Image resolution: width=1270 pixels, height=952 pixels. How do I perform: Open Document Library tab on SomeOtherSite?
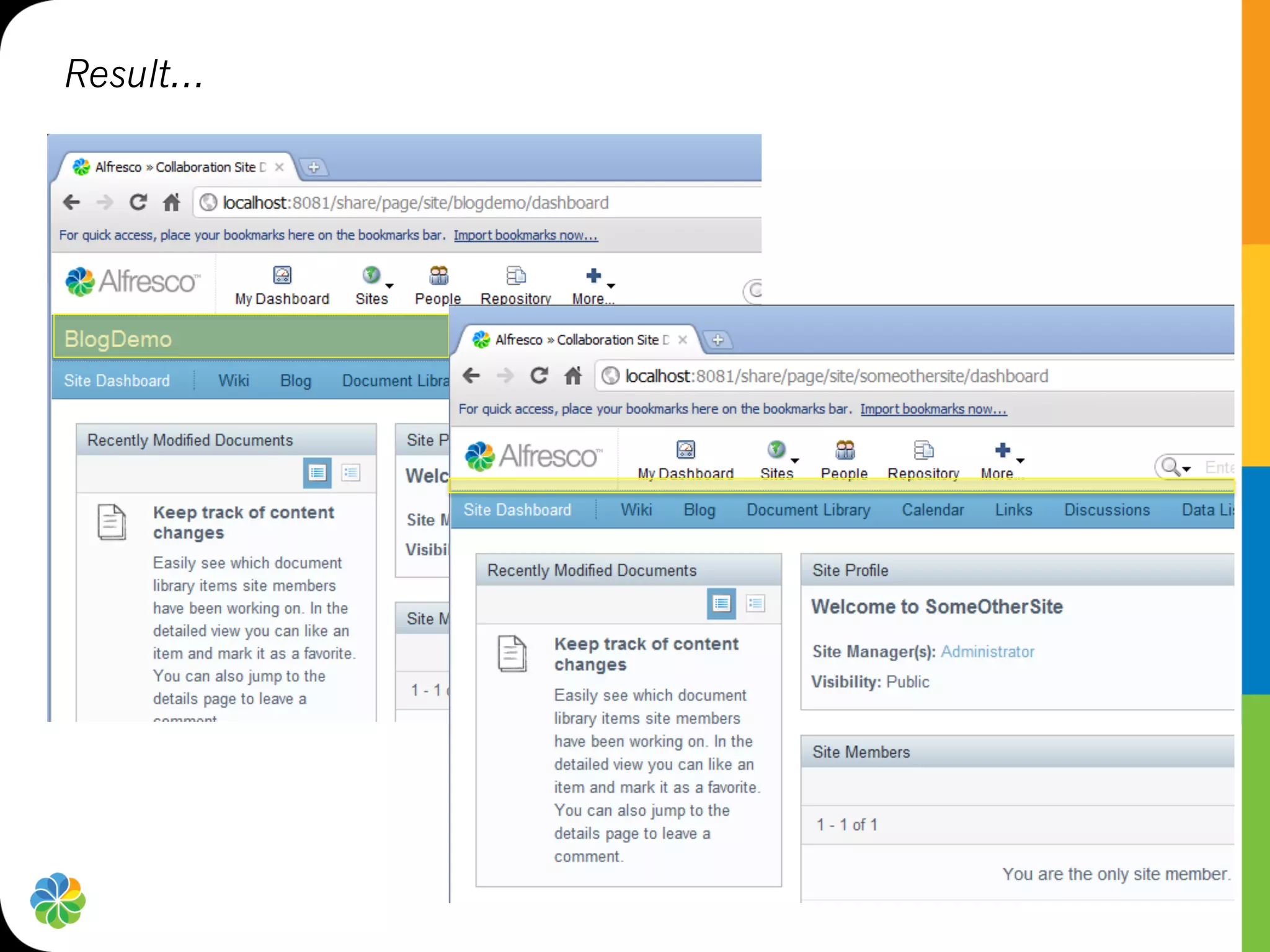coord(808,510)
